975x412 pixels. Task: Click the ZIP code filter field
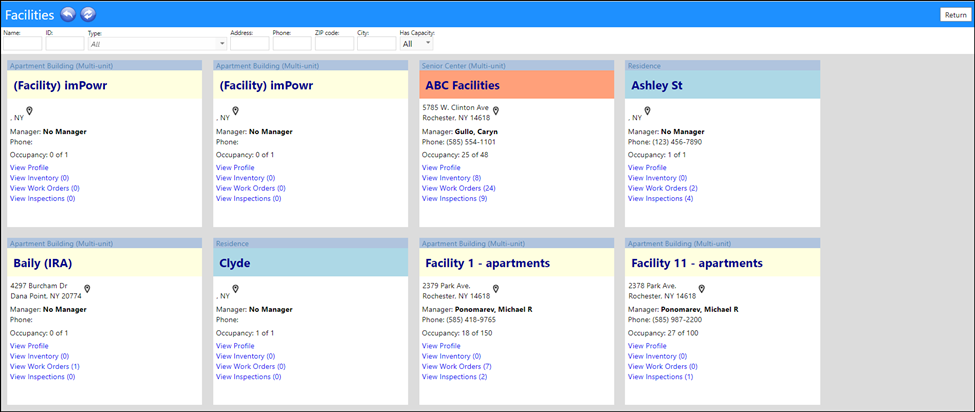[335, 43]
